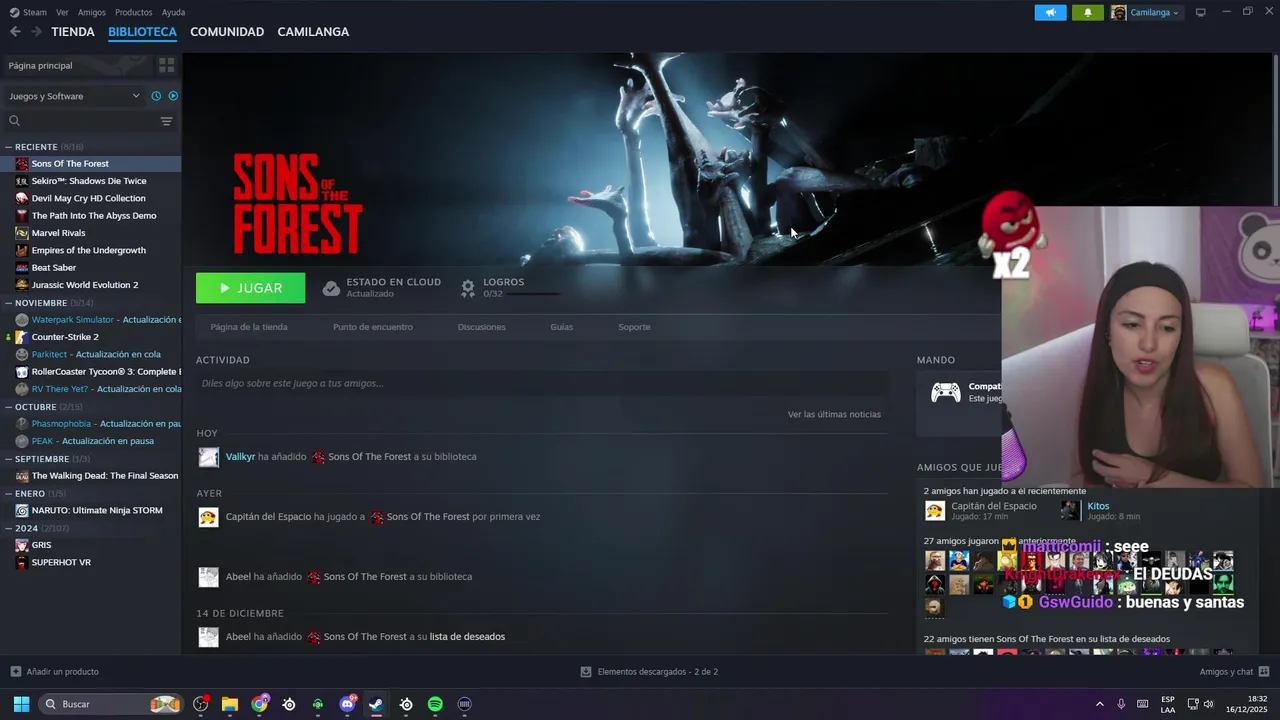
Task: Open Guías link
Action: coord(562,327)
